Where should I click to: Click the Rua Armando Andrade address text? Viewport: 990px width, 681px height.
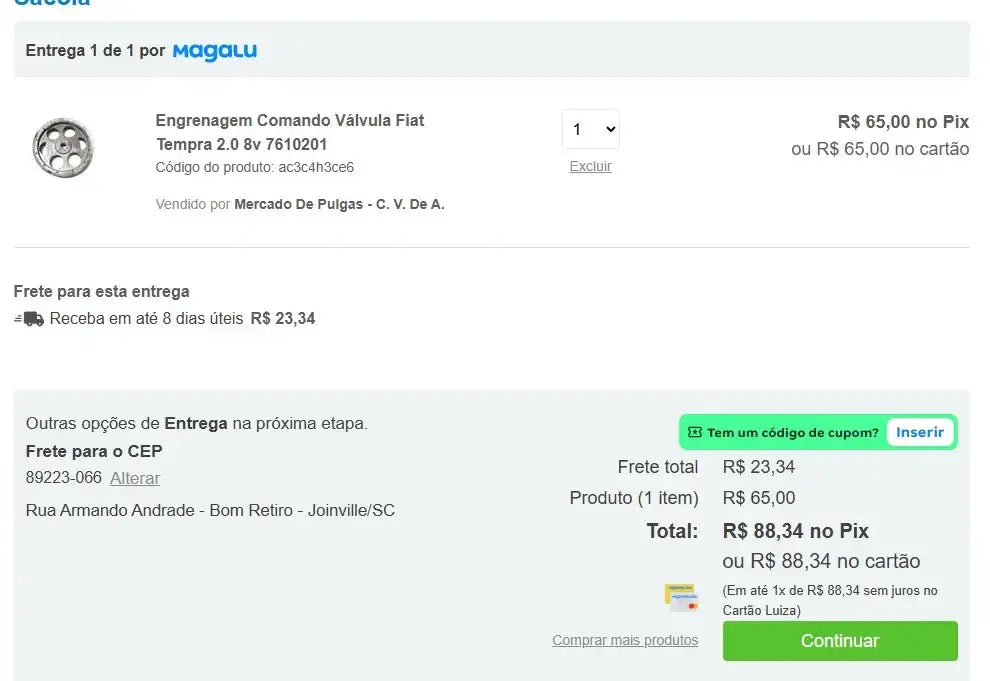click(x=210, y=510)
